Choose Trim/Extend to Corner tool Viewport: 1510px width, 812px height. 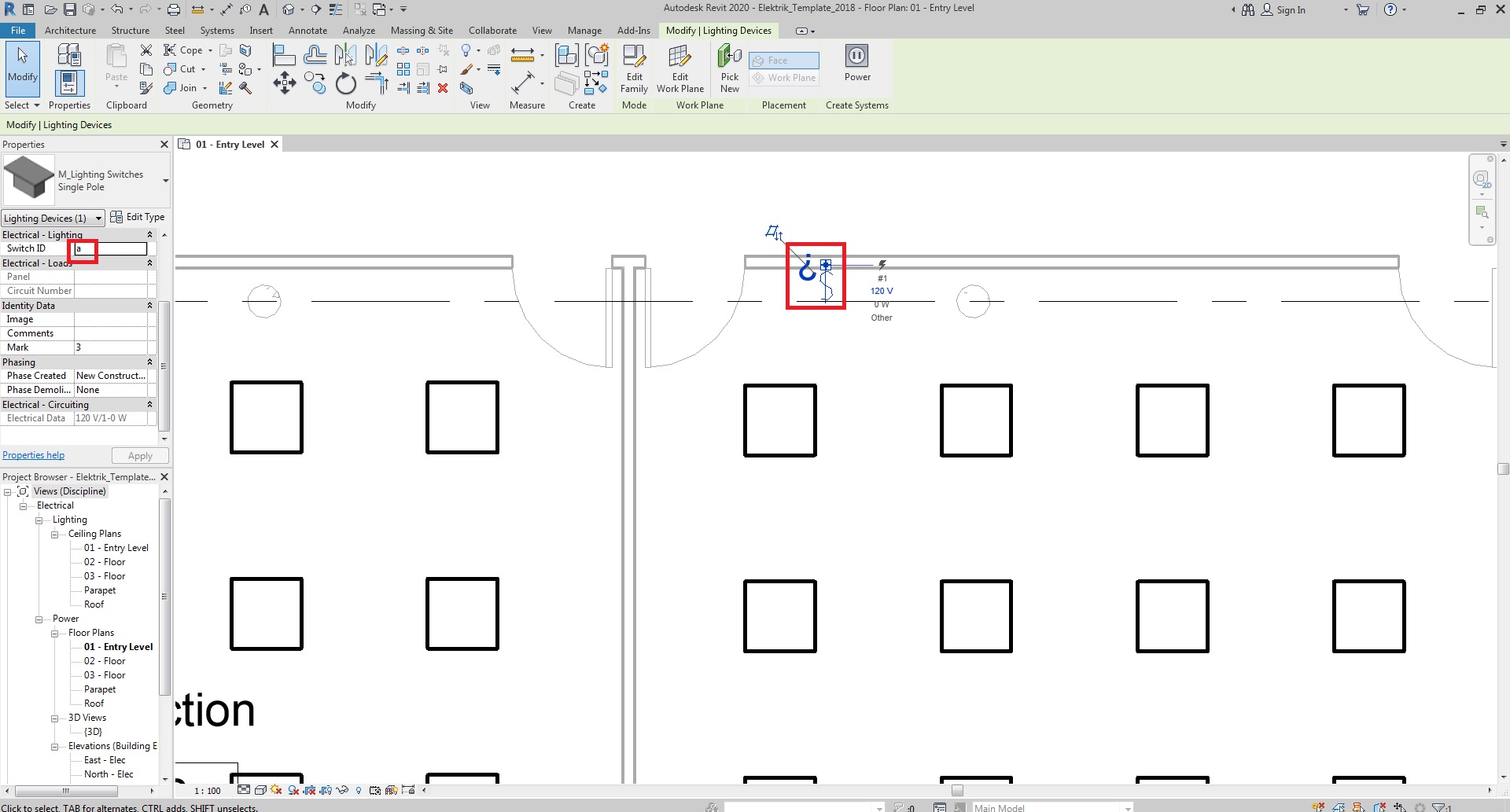pyautogui.click(x=376, y=83)
